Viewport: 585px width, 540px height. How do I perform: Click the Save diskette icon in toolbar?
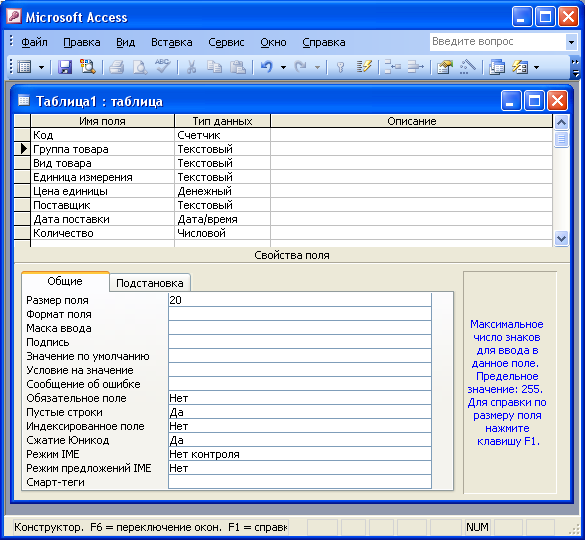65,67
